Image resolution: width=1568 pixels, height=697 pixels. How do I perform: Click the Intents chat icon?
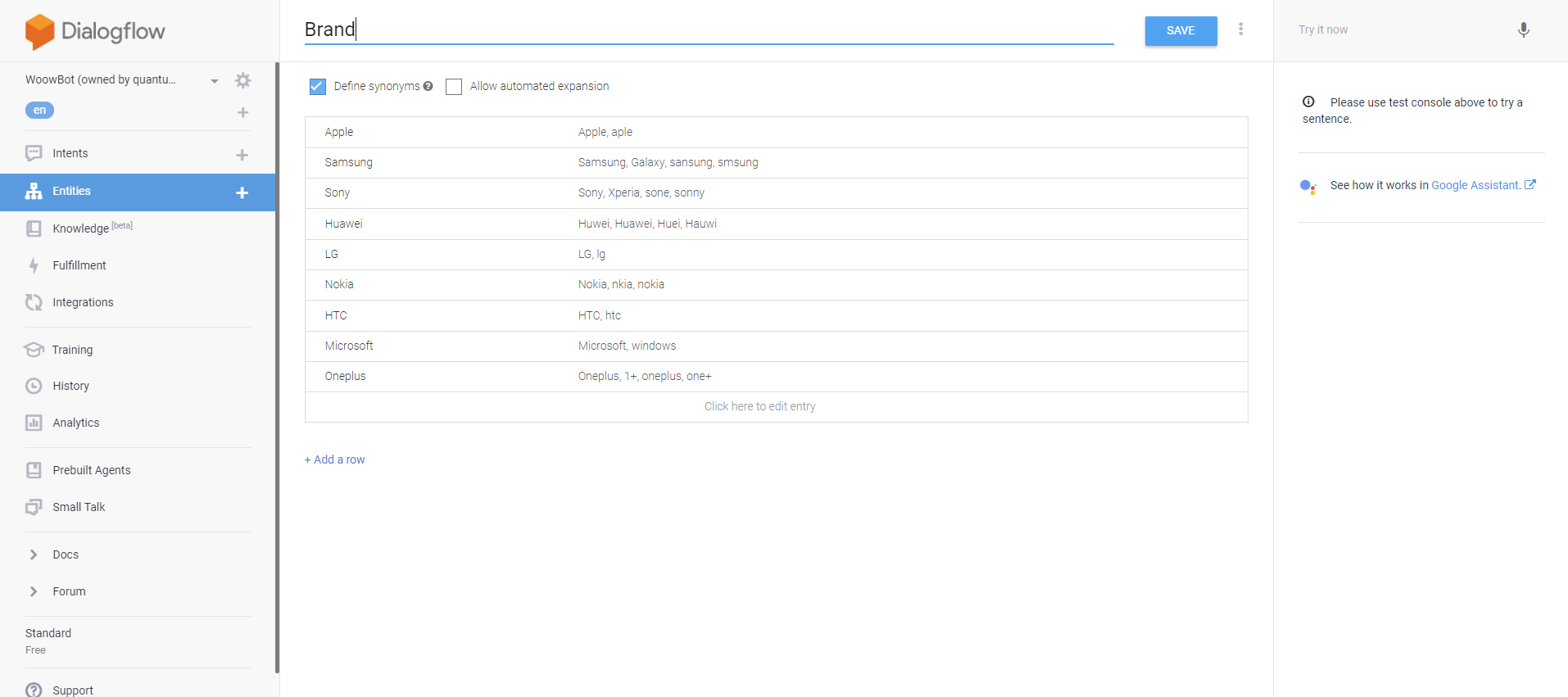pos(34,153)
